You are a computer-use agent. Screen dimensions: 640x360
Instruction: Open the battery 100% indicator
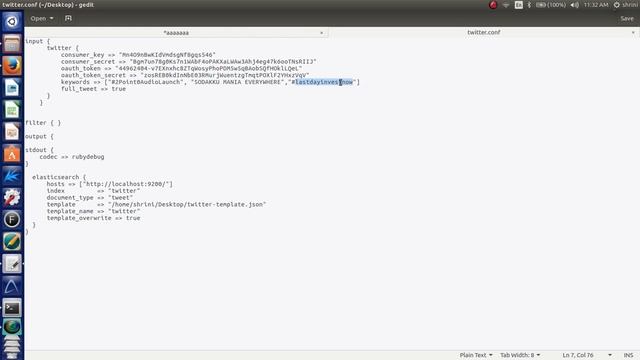click(x=551, y=5)
